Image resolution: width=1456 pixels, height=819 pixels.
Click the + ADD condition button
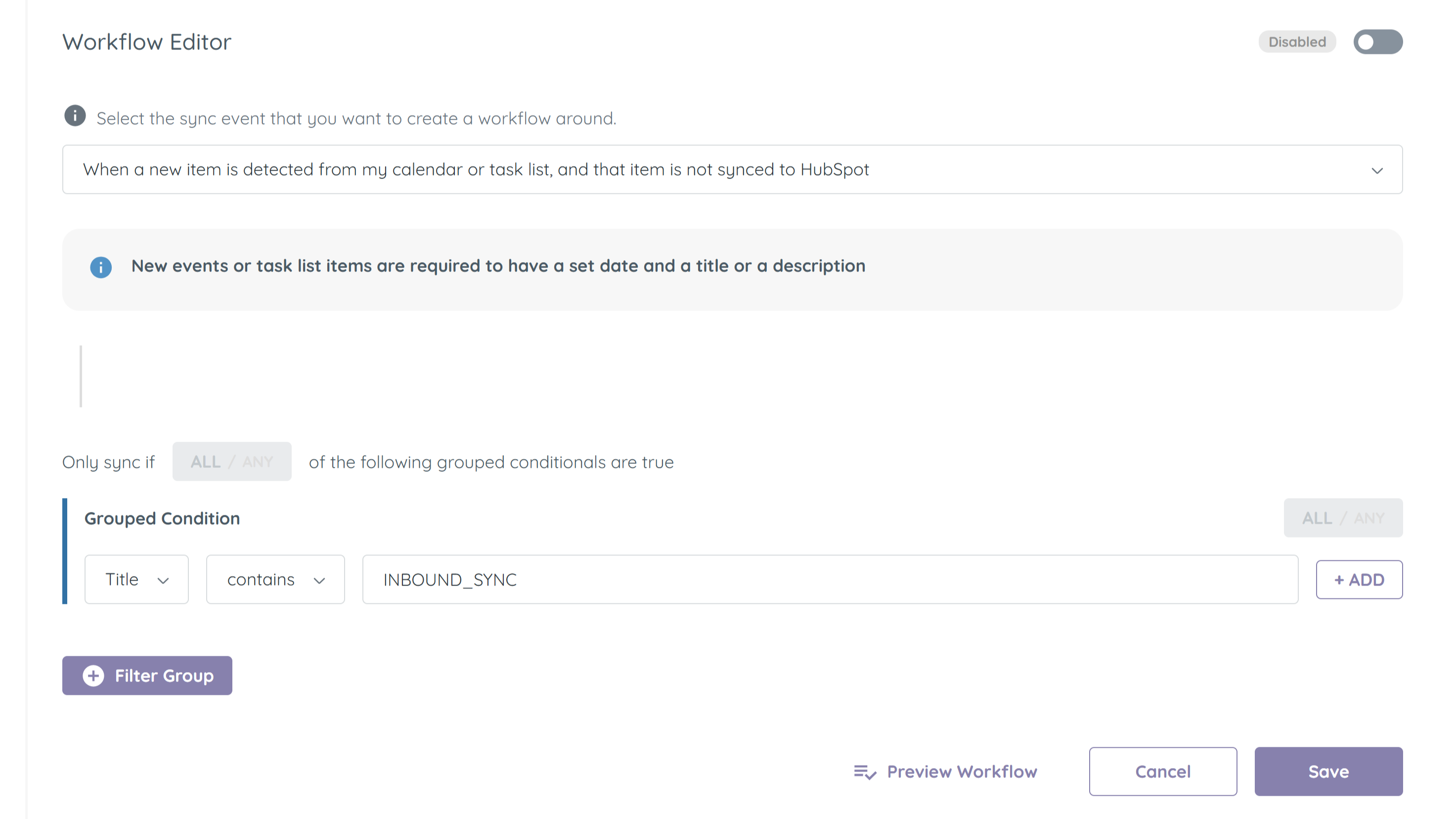[1359, 579]
